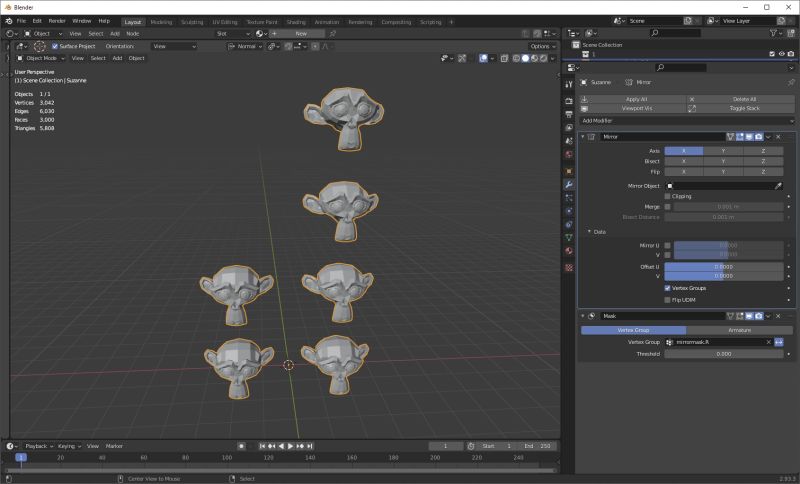
Task: Open the Normal transform orientation dropdown
Action: 245,46
